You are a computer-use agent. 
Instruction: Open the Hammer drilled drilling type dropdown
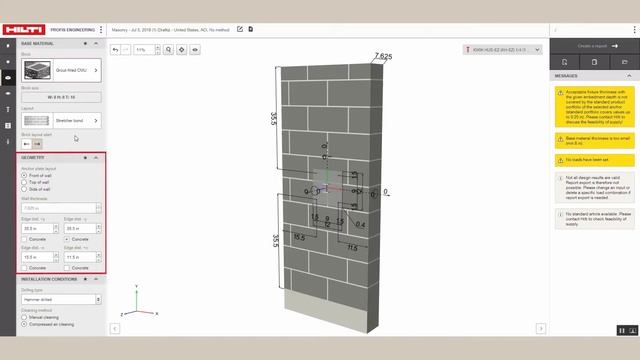click(61, 300)
